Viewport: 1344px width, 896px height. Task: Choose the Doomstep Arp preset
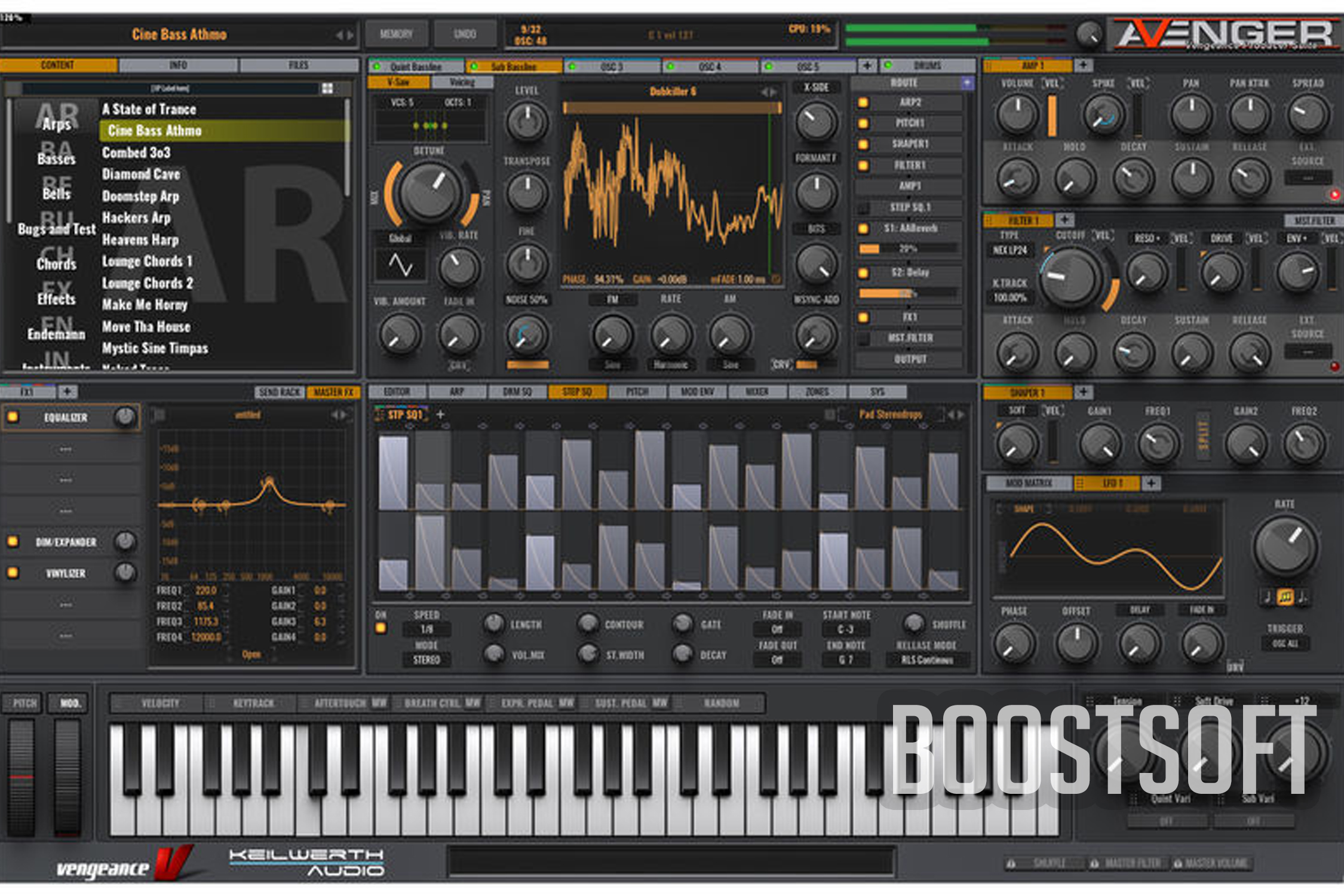(140, 196)
